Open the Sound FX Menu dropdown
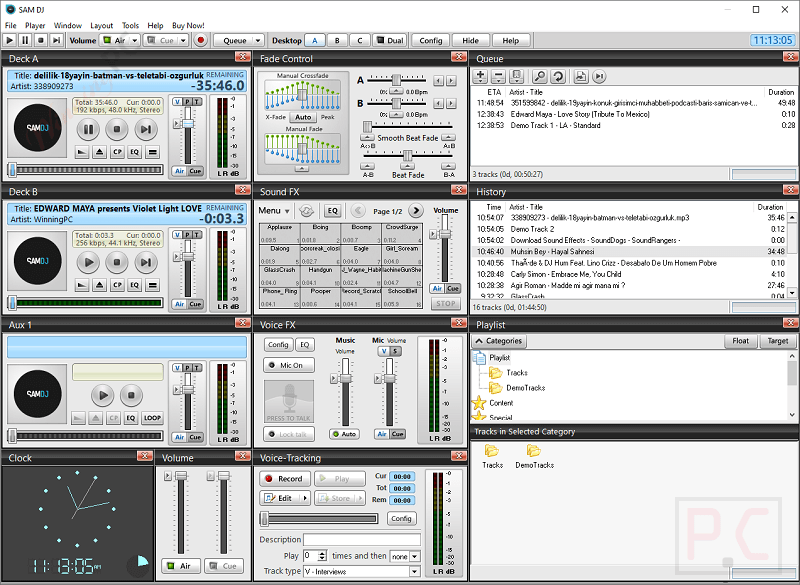This screenshot has height=585, width=800. [273, 211]
